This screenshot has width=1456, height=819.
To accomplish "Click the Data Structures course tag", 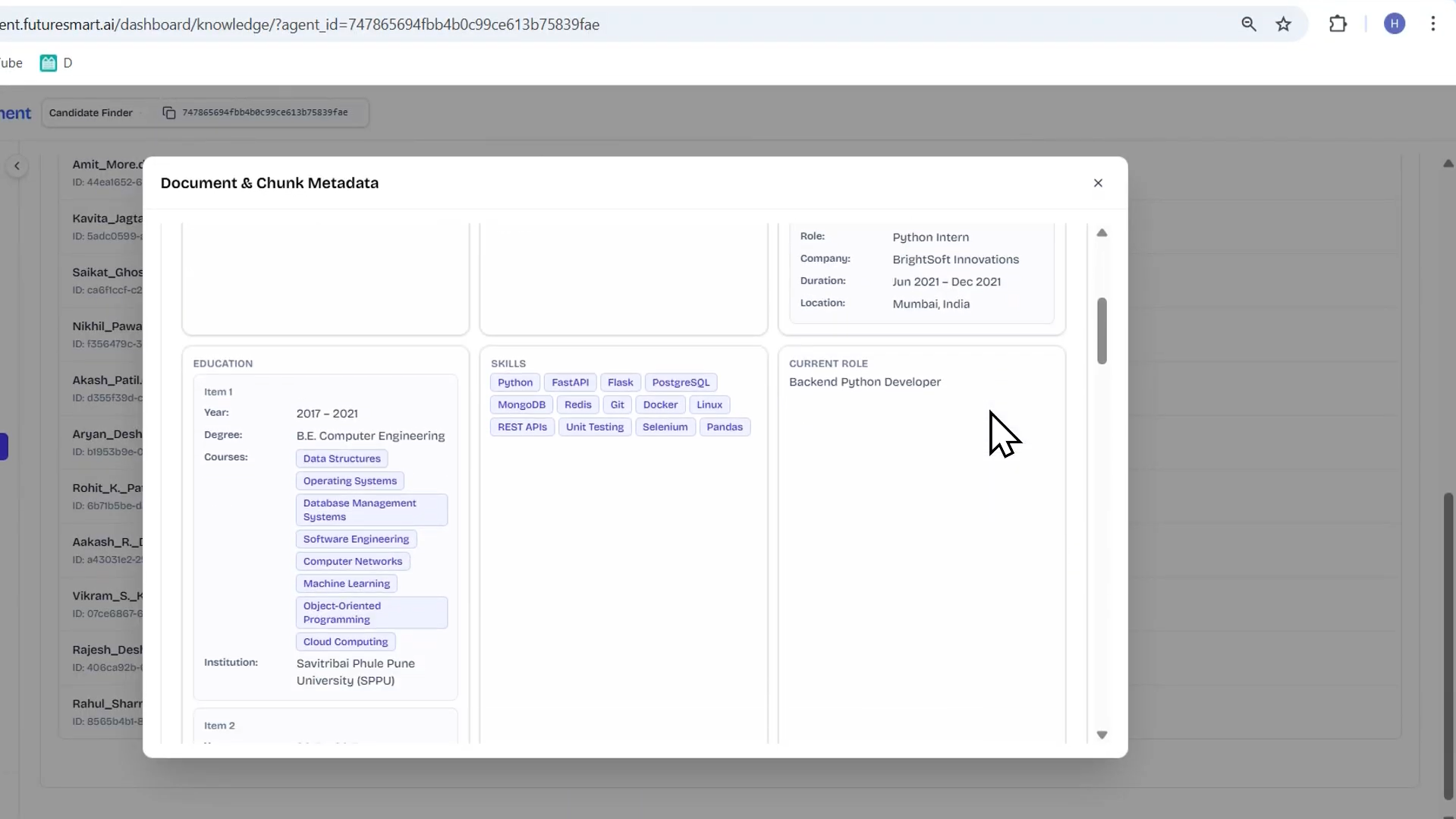I will [x=341, y=458].
